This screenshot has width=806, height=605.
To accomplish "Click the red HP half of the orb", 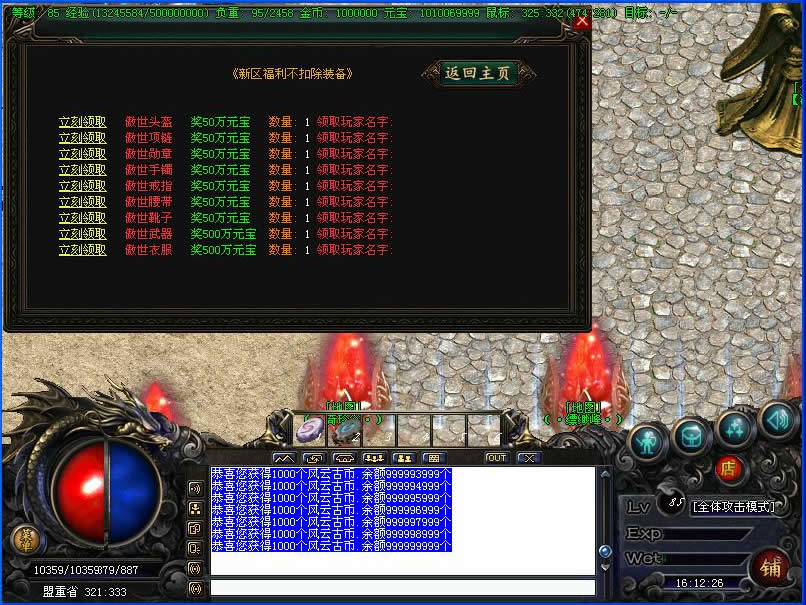I will click(x=80, y=492).
